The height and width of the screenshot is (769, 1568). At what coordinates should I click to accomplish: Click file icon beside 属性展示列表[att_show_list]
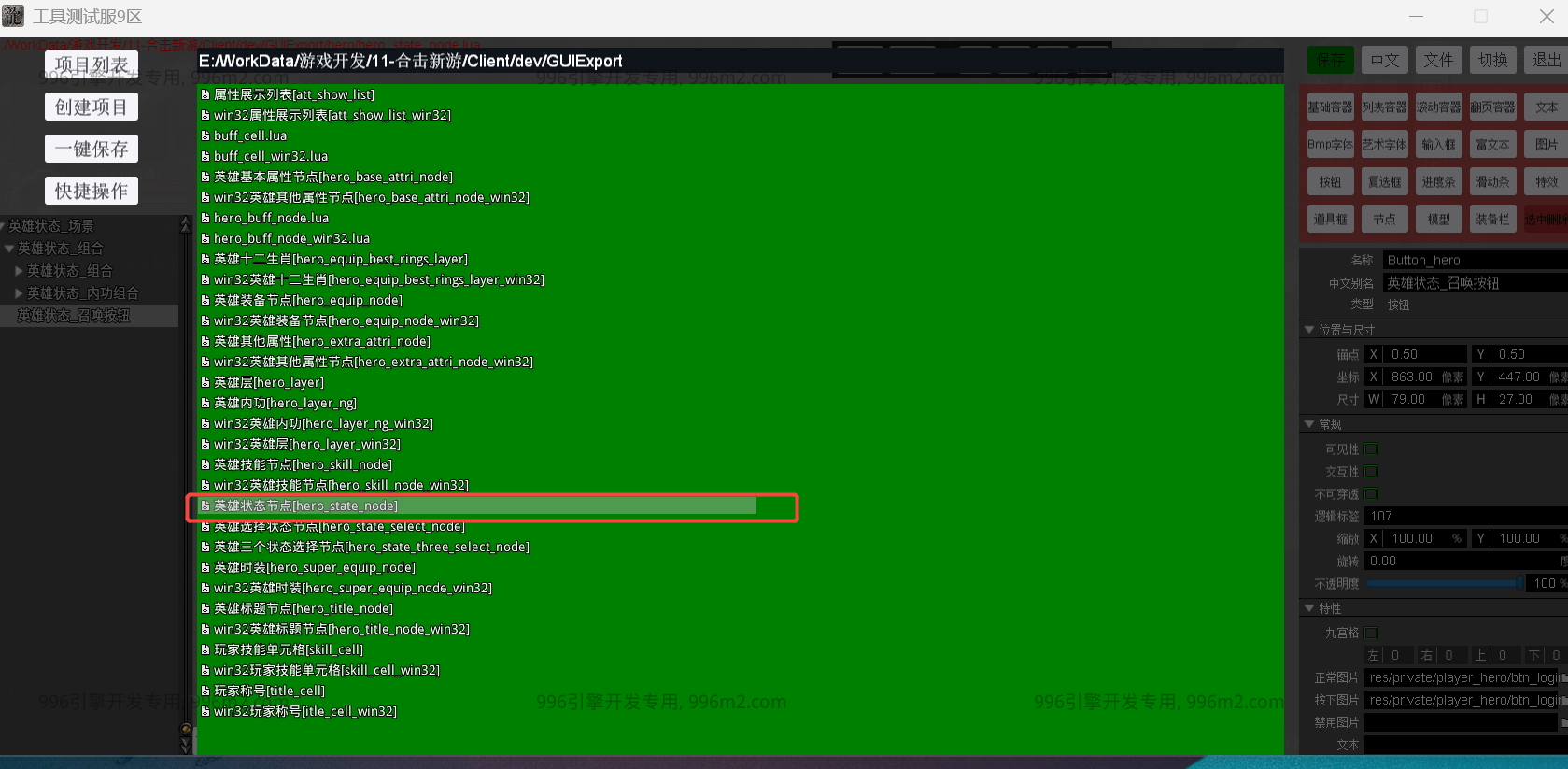205,95
